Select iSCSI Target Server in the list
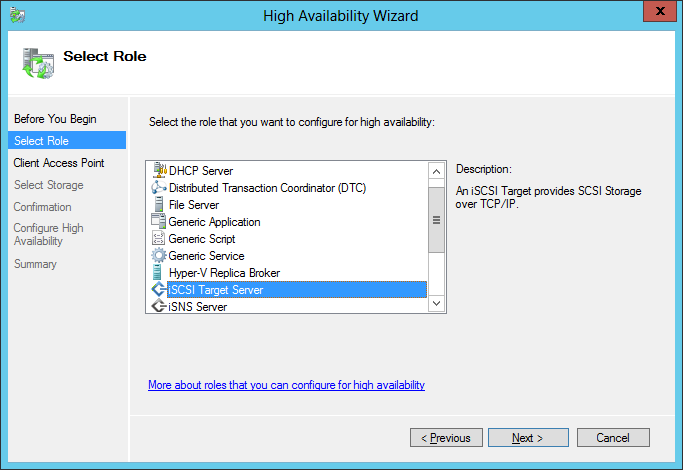 [x=216, y=290]
